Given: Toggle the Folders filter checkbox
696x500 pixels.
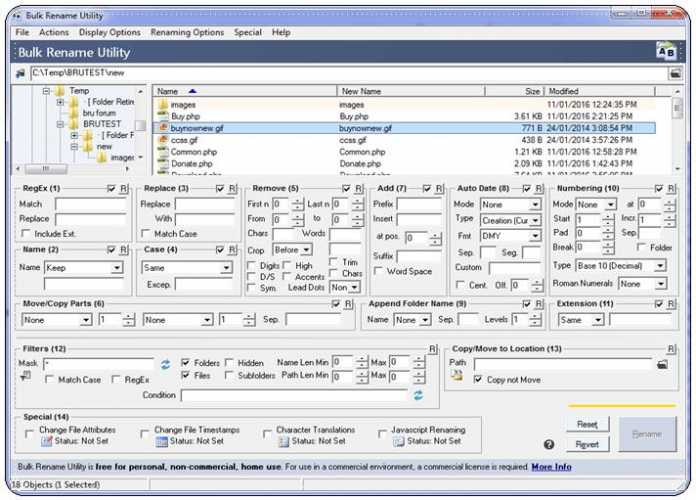Looking at the screenshot, I should (x=186, y=363).
